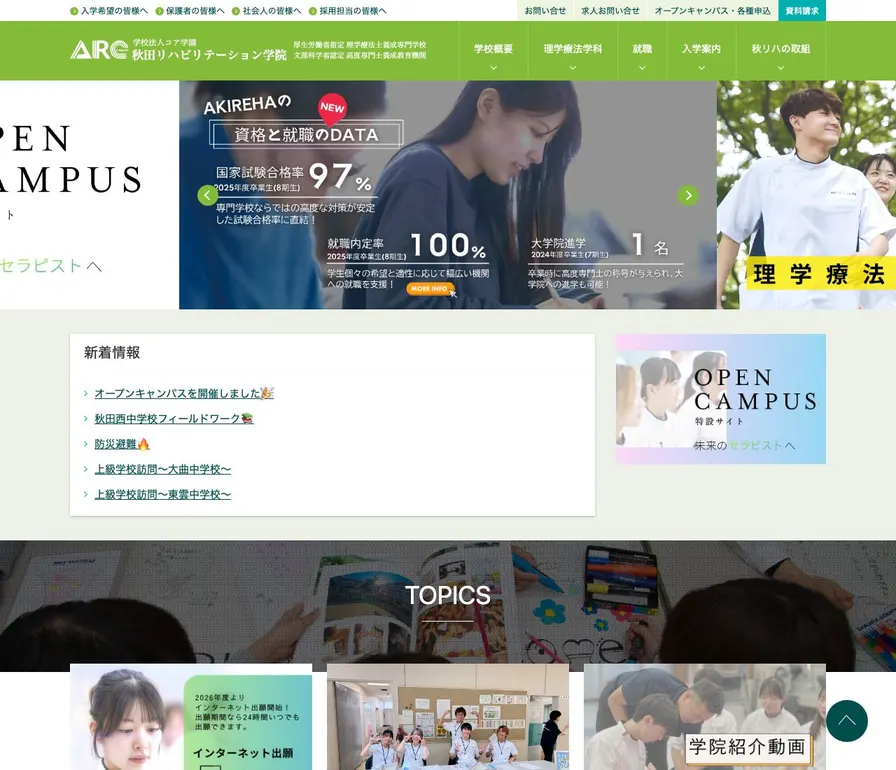This screenshot has height=770, width=896.
Task: Click 就職内定率 100% statistic
Action: point(407,260)
